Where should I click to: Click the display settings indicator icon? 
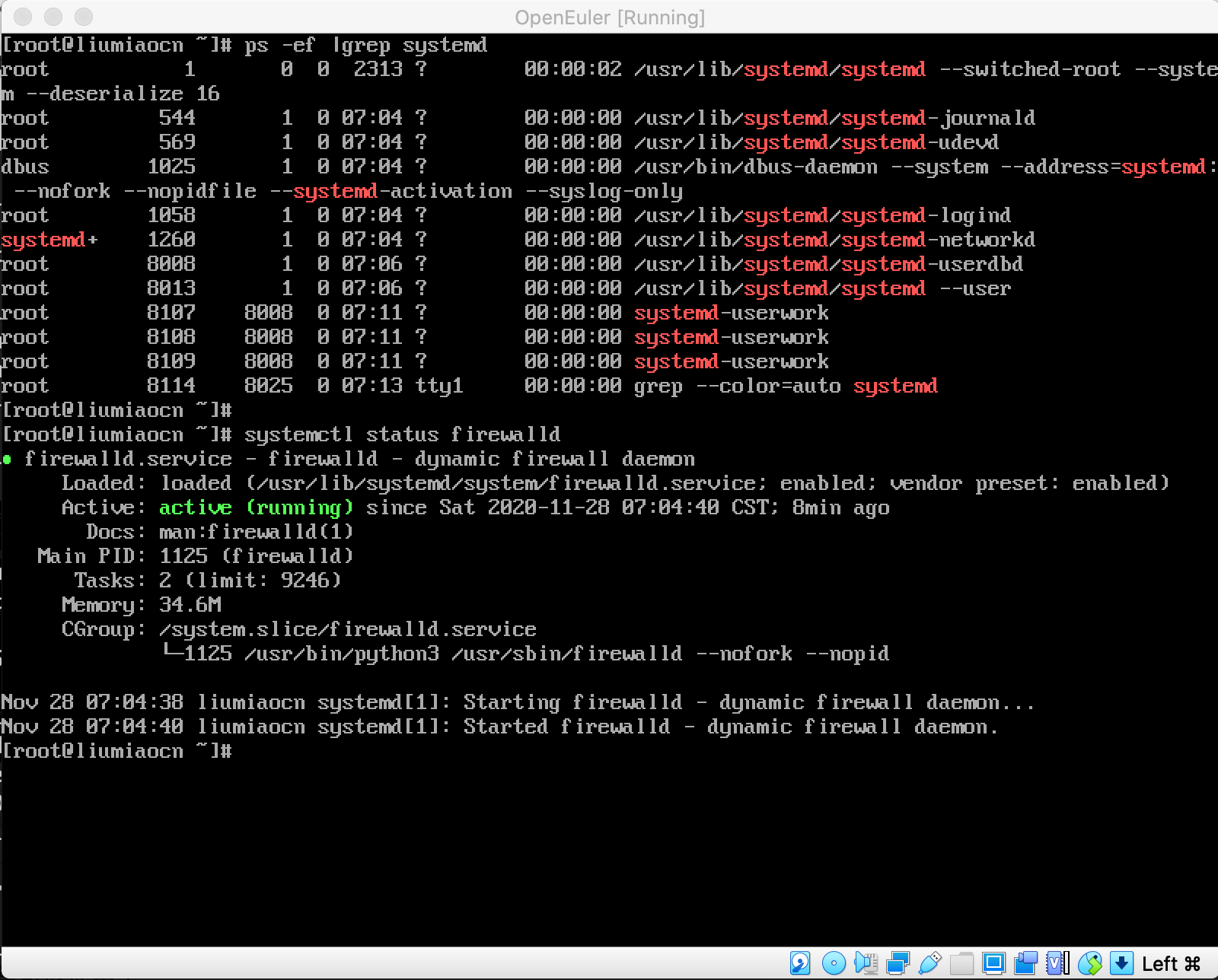pos(993,963)
